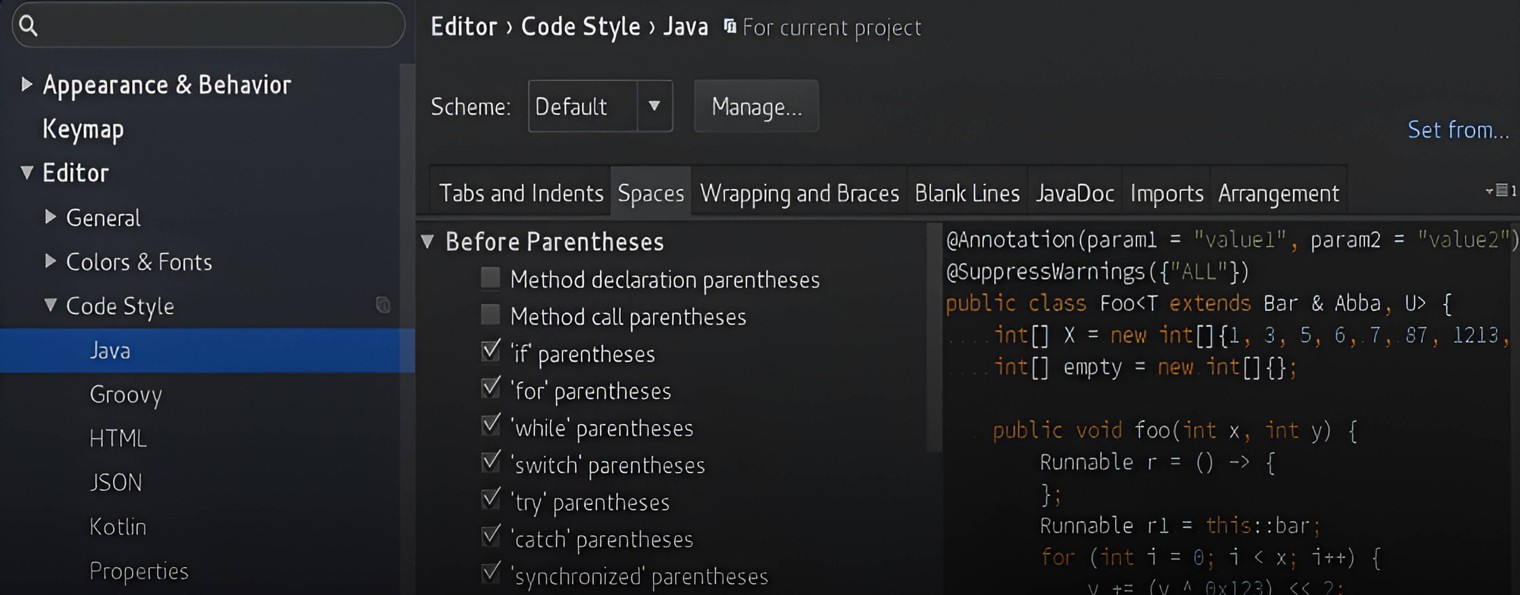Open the Scheme dropdown

point(654,106)
